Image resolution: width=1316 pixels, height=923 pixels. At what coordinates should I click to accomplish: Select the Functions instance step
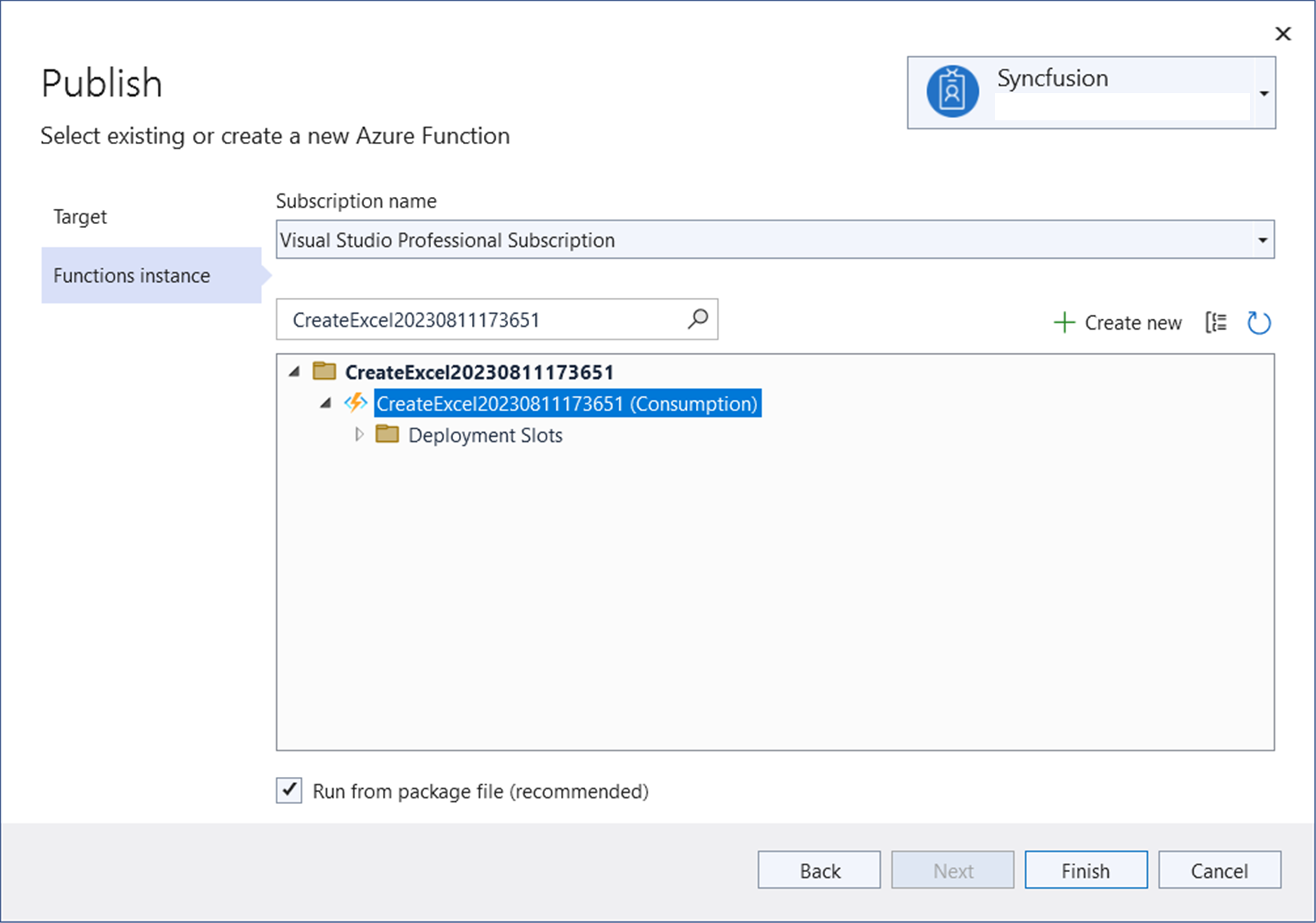click(132, 275)
